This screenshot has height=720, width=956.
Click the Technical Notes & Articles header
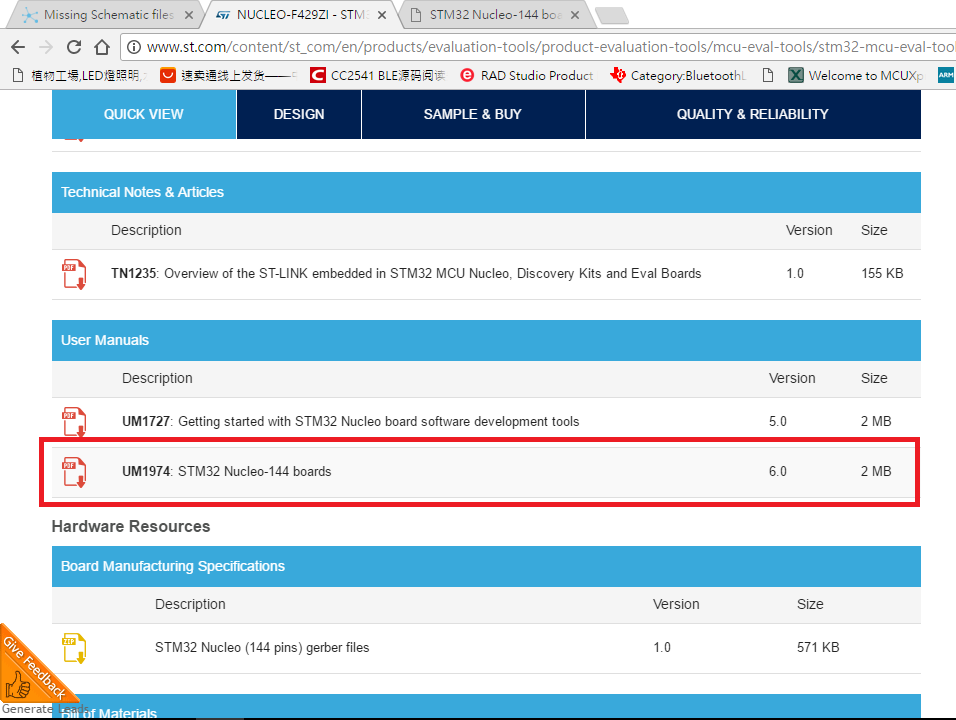pos(487,192)
